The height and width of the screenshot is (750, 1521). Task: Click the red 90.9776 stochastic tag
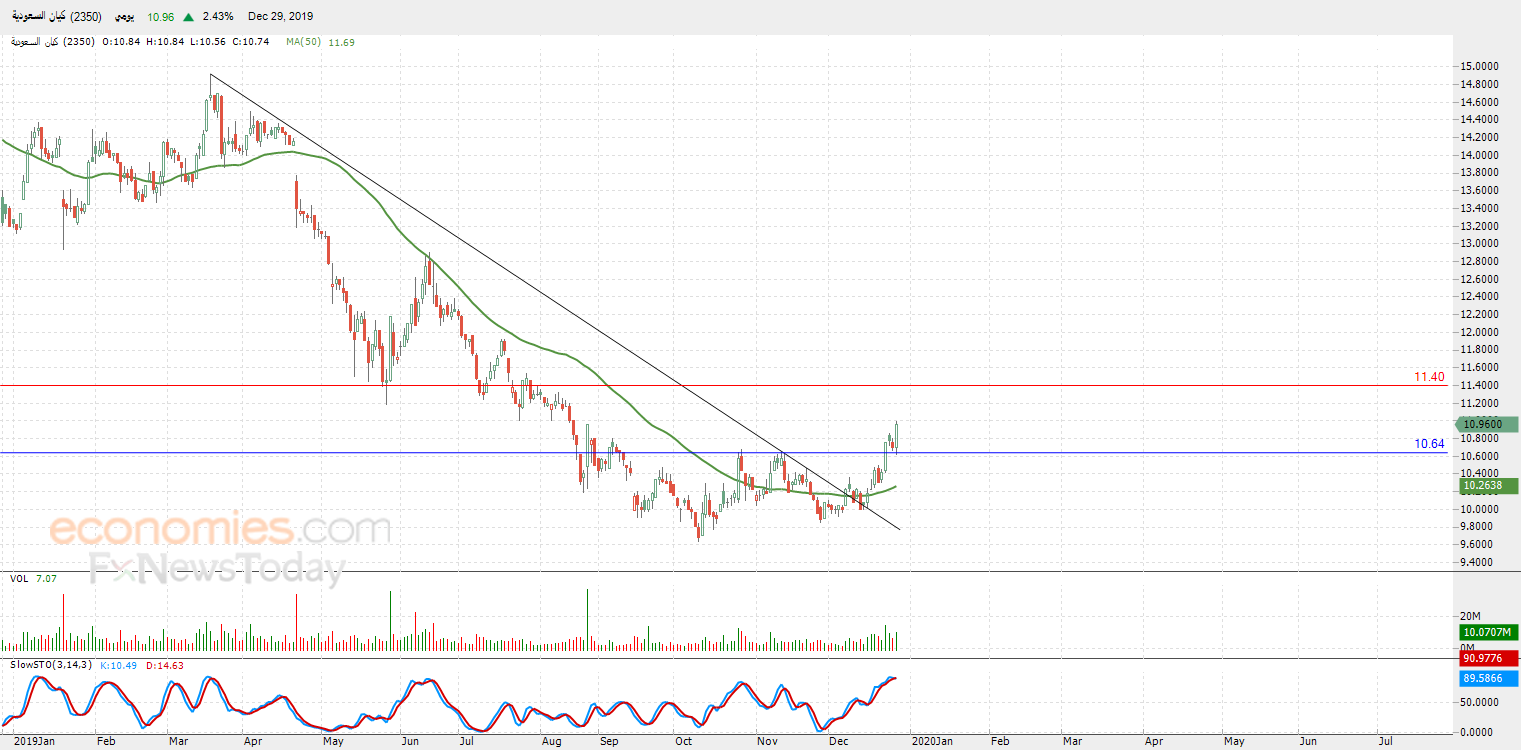coord(1486,658)
